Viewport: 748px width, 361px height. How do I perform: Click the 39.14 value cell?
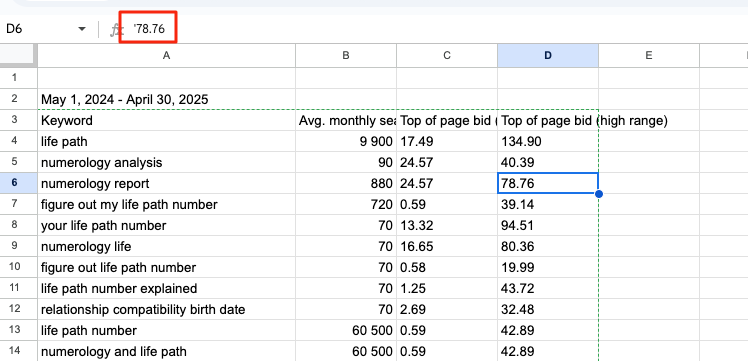click(548, 204)
